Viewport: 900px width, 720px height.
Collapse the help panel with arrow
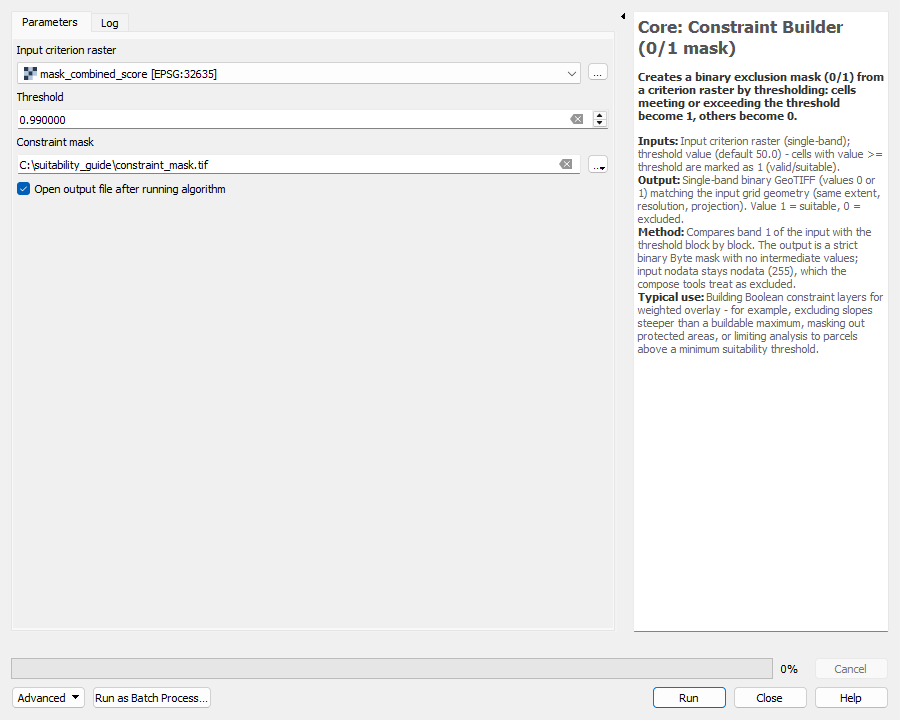623,16
